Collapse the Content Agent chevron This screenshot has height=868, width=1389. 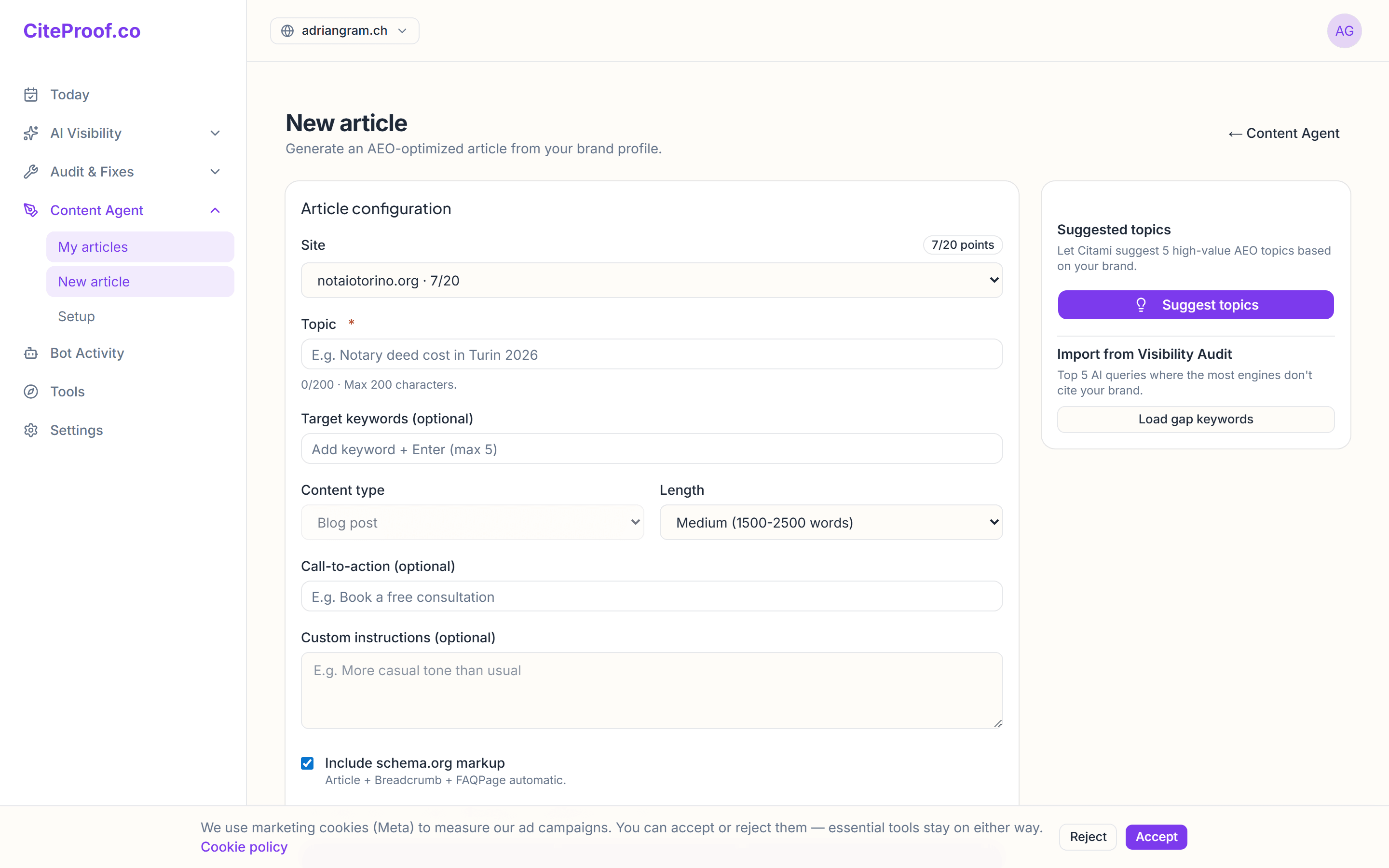click(x=215, y=210)
